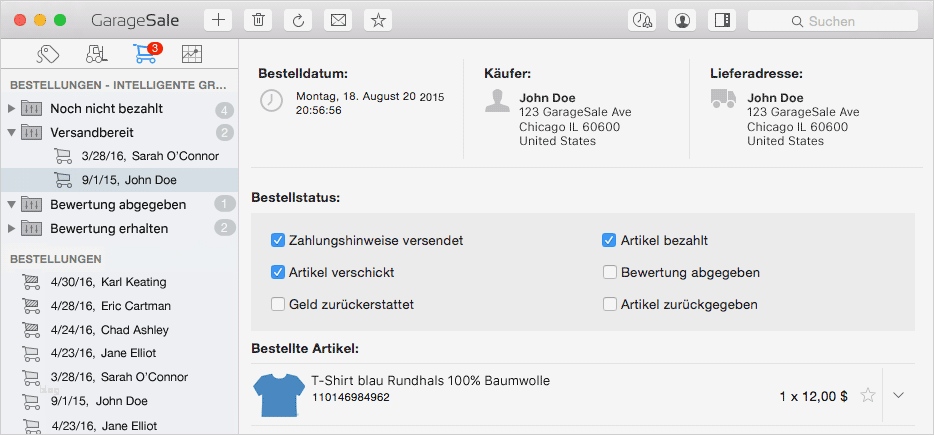The height and width of the screenshot is (435, 934).
Task: Switch to the price tag listings tab
Action: click(48, 54)
